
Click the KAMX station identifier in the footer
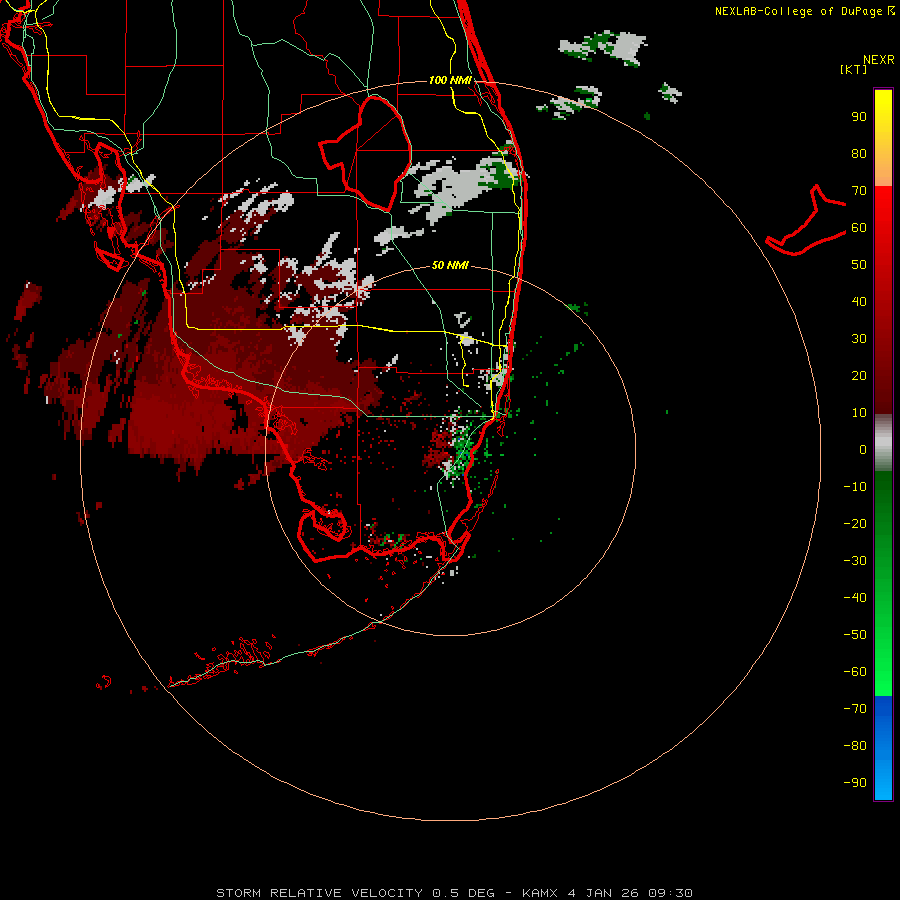(540, 893)
